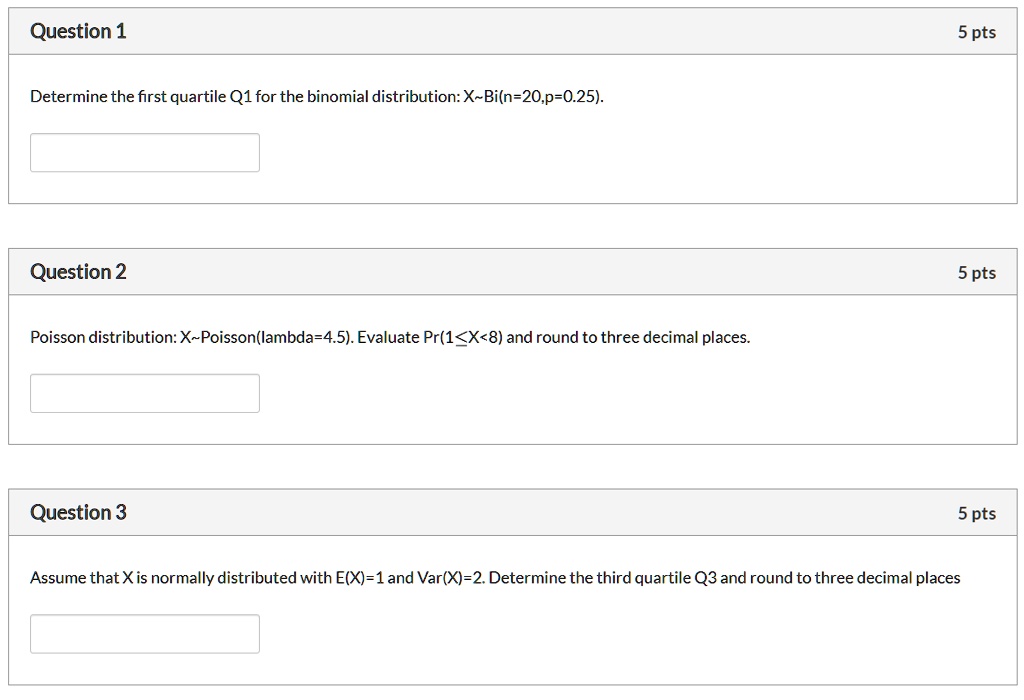Click the X~Bi(n=20,p=0.25) expression
This screenshot has width=1024, height=700.
(x=532, y=97)
